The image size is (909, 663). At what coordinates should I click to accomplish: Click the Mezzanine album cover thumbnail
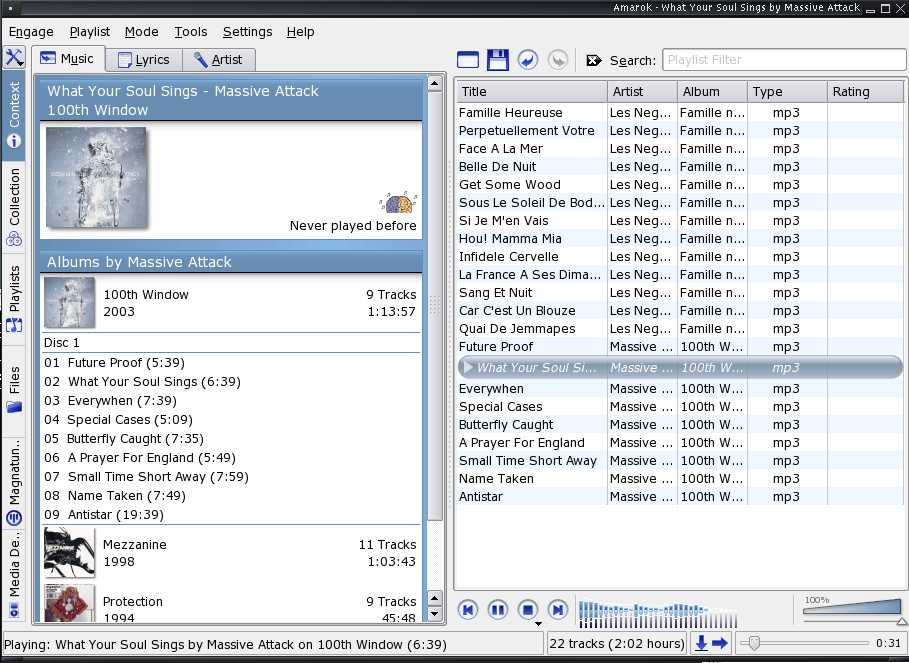tap(69, 552)
